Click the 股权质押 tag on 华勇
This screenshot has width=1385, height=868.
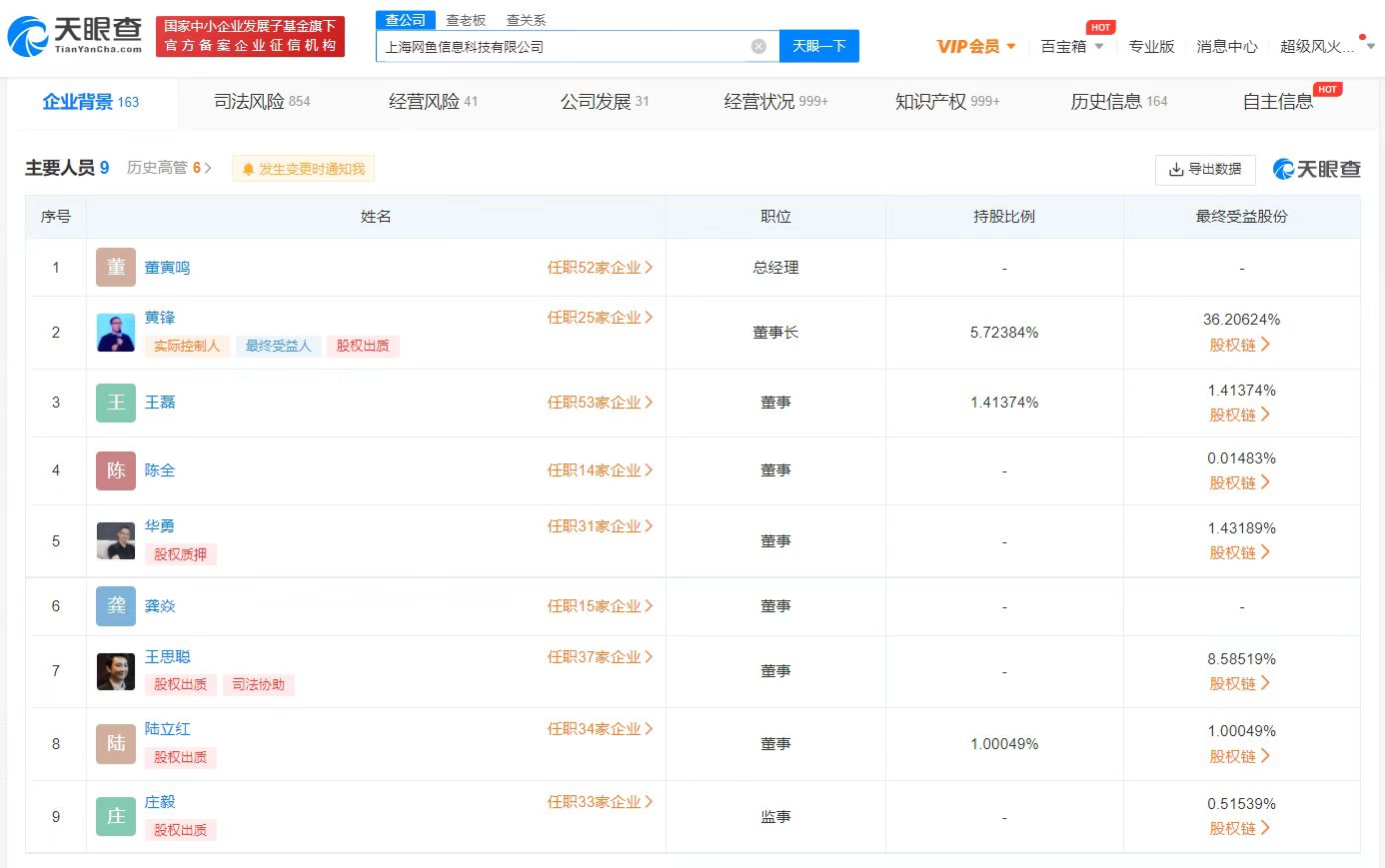click(180, 554)
